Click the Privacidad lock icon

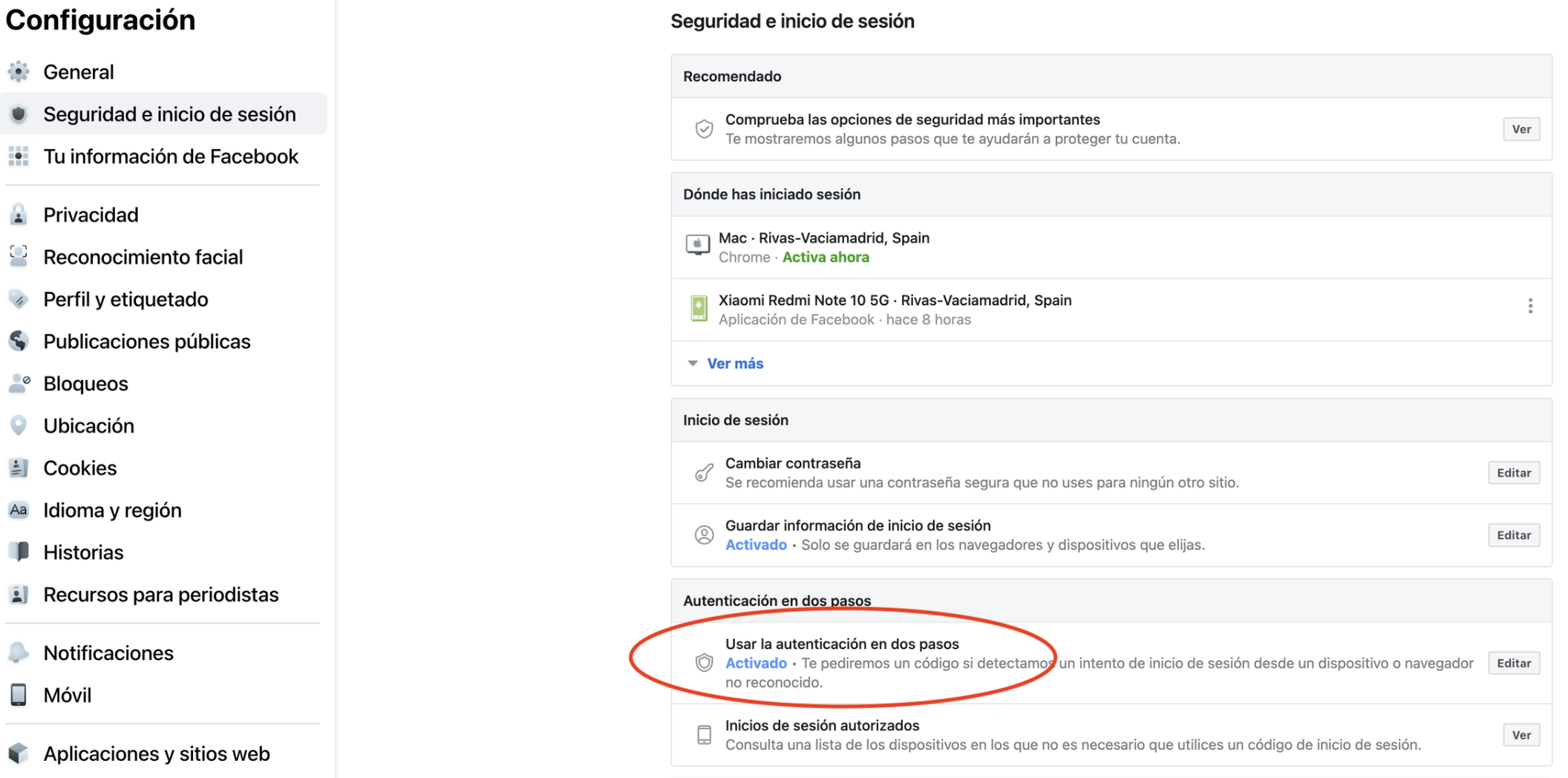(19, 215)
